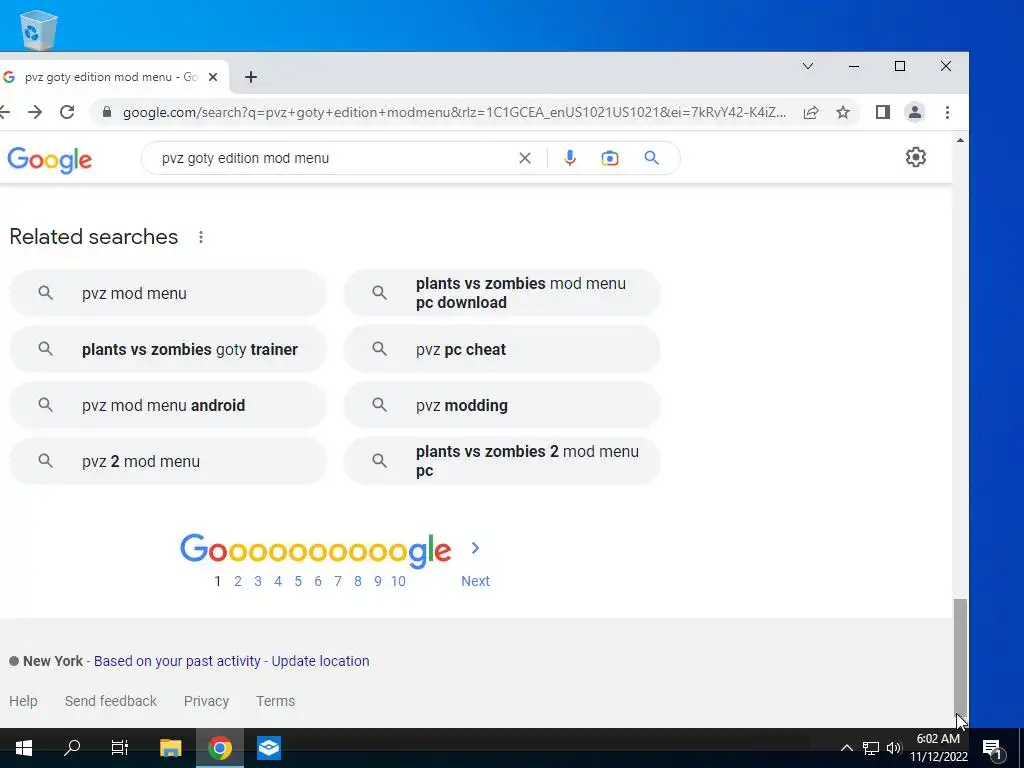This screenshot has height=768, width=1024.
Task: Open Google quick settings gear
Action: (916, 157)
